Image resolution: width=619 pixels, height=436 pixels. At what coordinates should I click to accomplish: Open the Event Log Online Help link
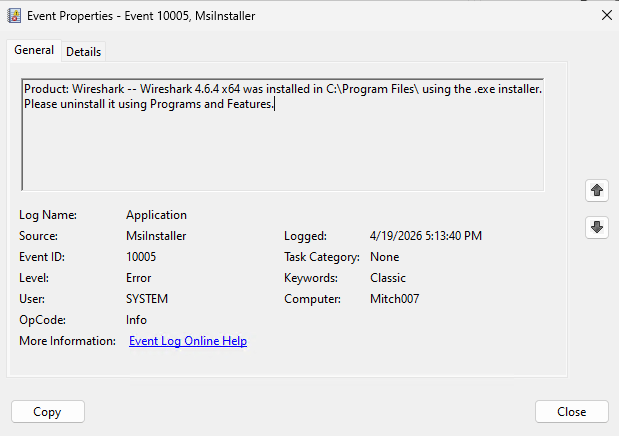tap(188, 341)
